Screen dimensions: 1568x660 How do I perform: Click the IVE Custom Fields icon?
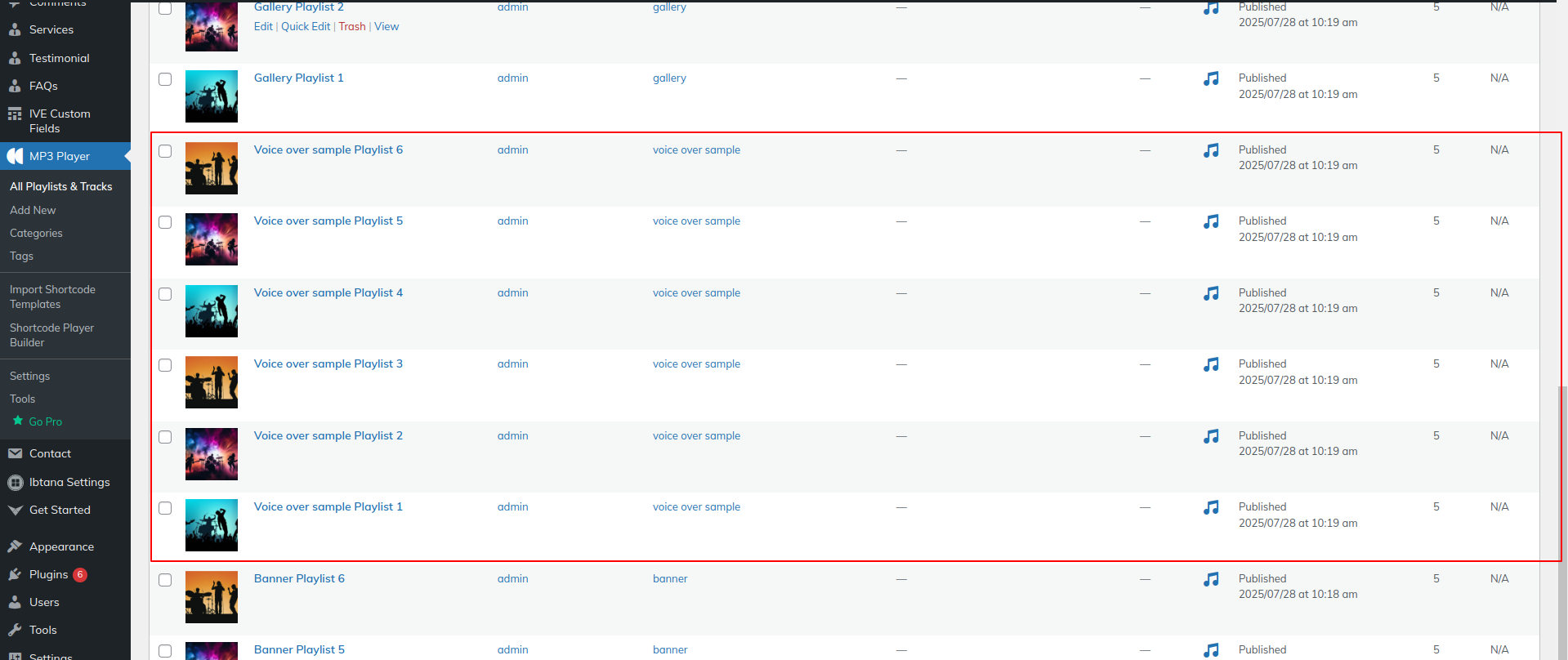coord(15,114)
